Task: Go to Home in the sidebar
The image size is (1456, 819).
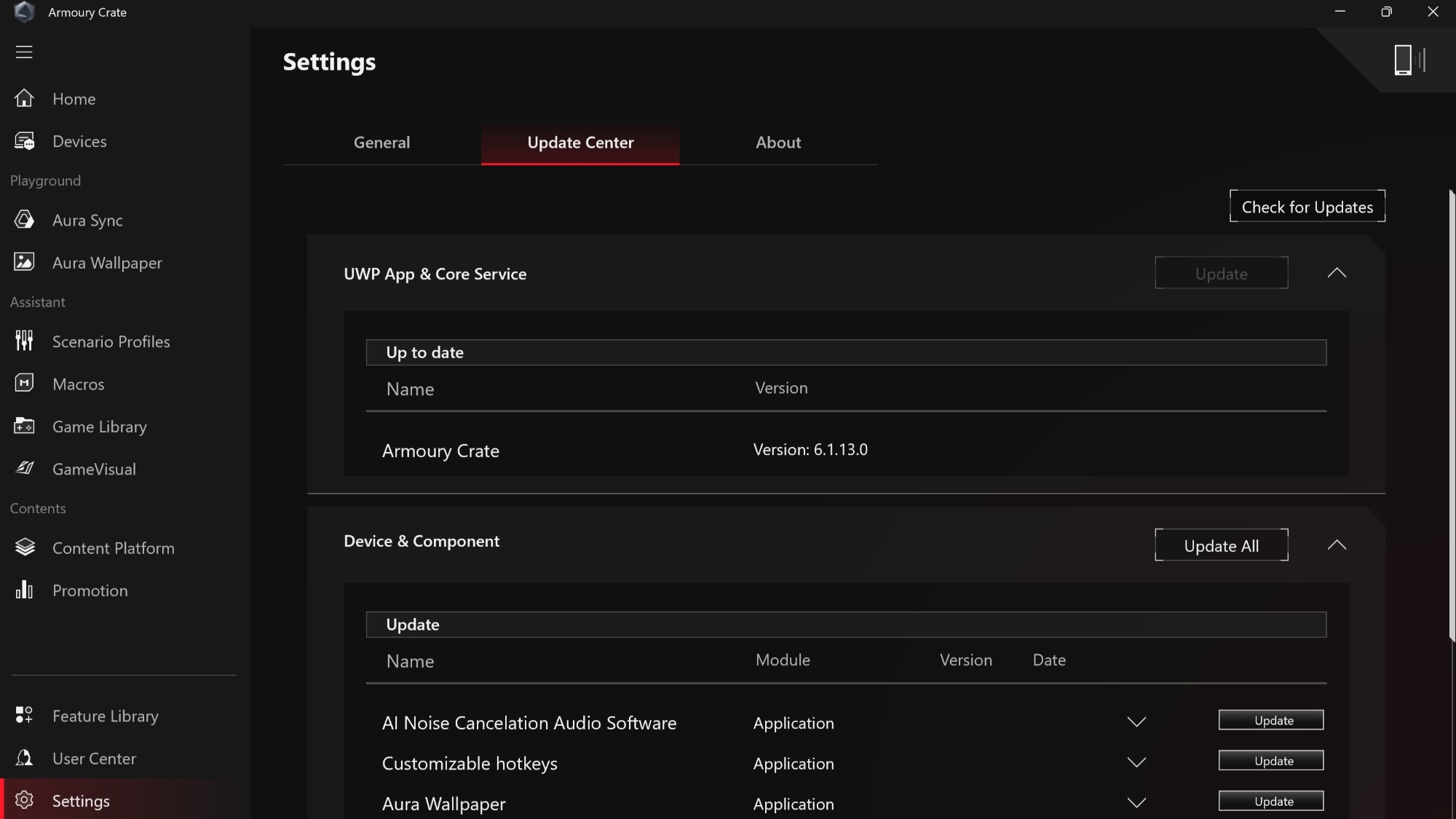Action: coord(74,99)
